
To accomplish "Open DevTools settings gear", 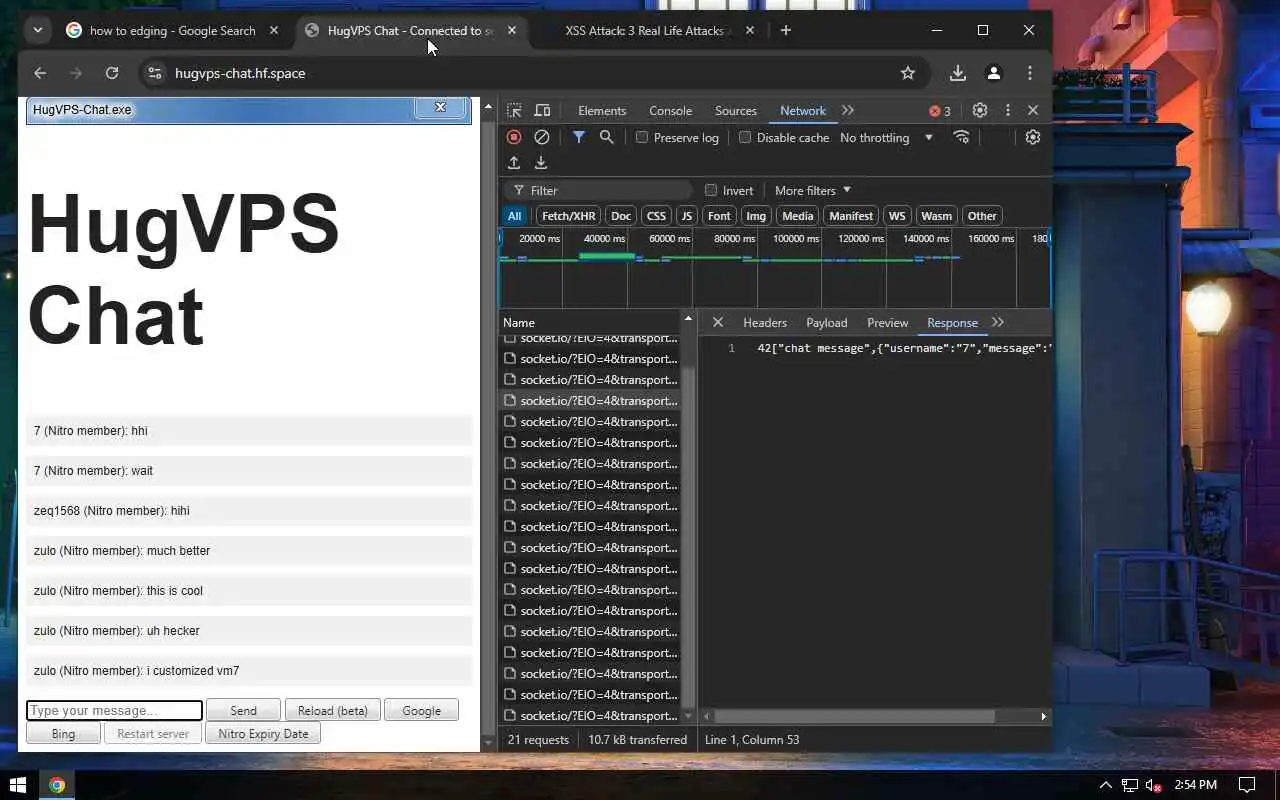I will [980, 110].
